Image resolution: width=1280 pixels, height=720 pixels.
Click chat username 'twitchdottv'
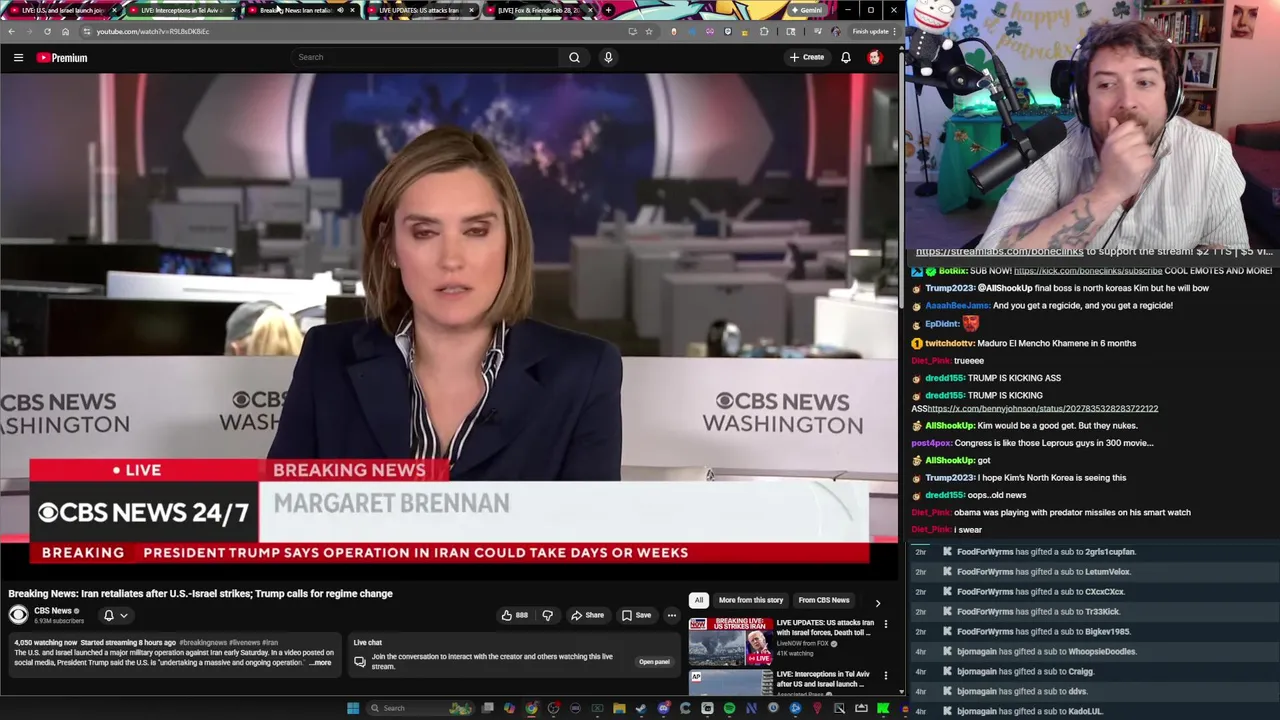point(949,343)
